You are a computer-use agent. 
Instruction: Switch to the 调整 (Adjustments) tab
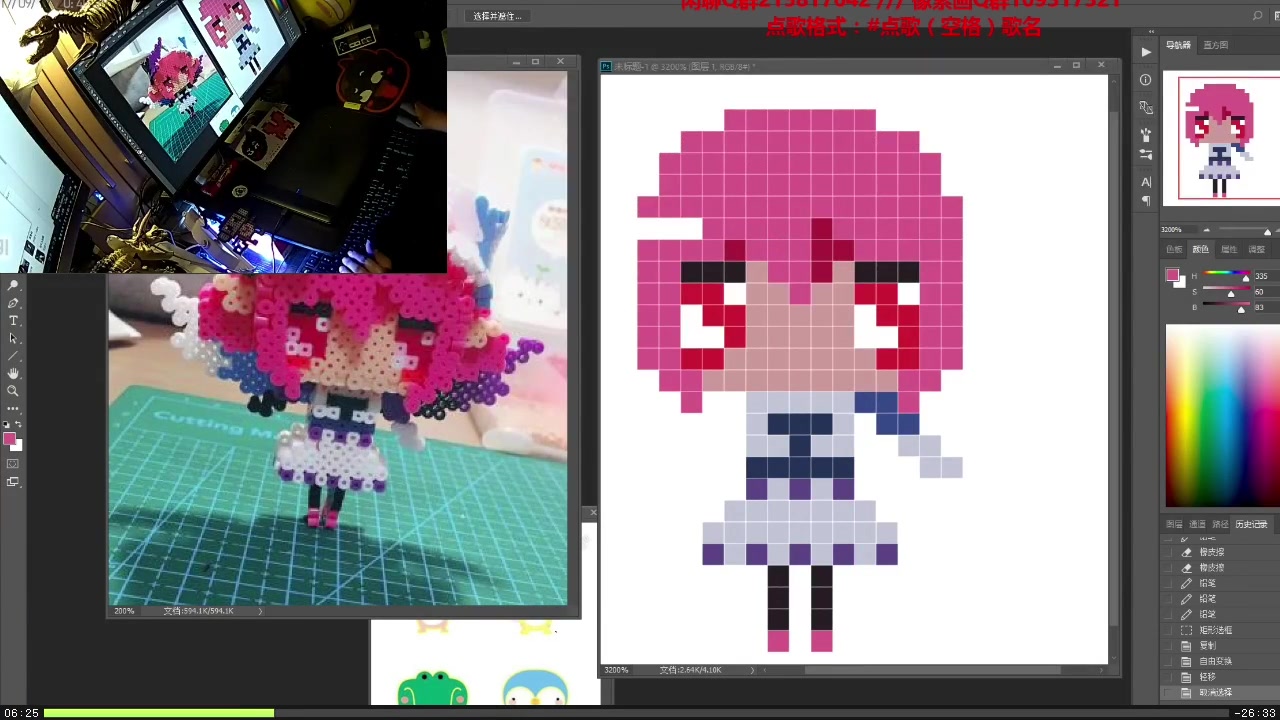(1257, 249)
